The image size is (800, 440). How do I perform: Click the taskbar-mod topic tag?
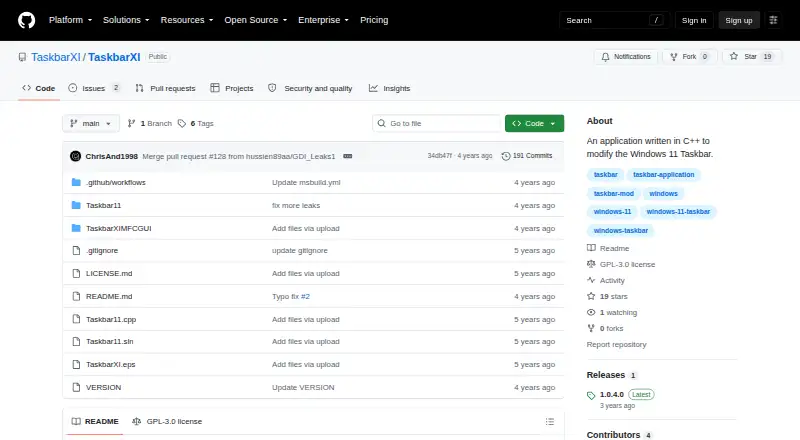pyautogui.click(x=614, y=194)
